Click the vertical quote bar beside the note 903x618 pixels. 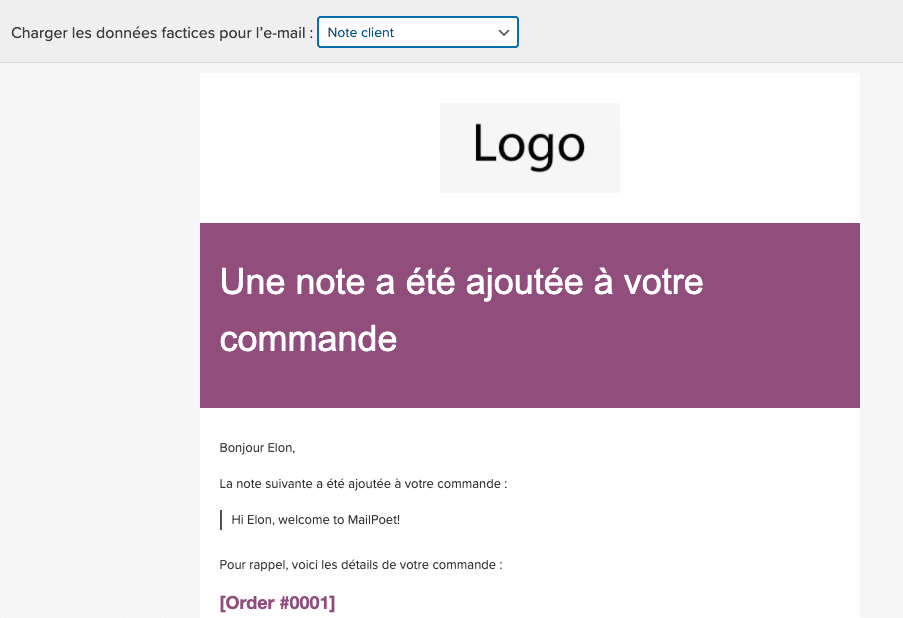(221, 520)
